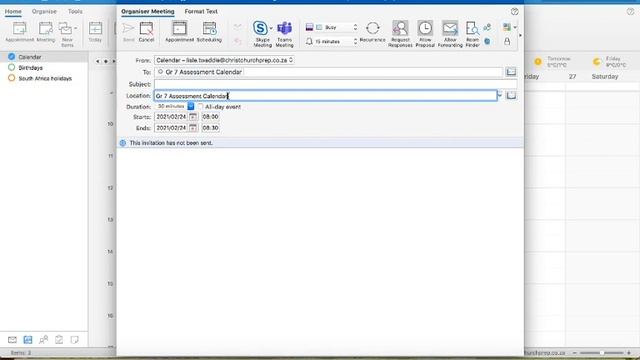
Task: Open the Scheduling assistant
Action: point(209,32)
